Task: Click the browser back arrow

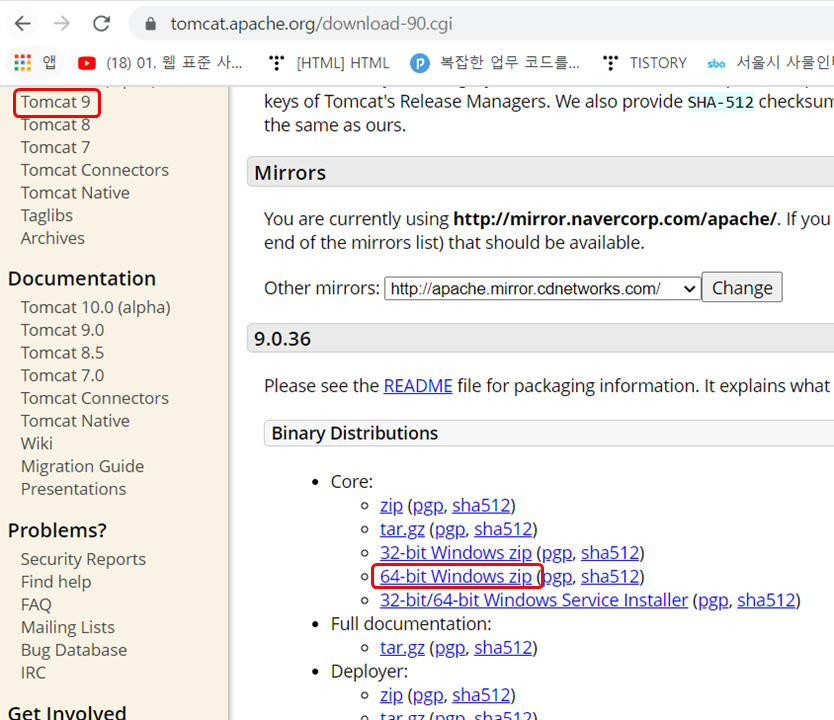Action: pos(23,23)
